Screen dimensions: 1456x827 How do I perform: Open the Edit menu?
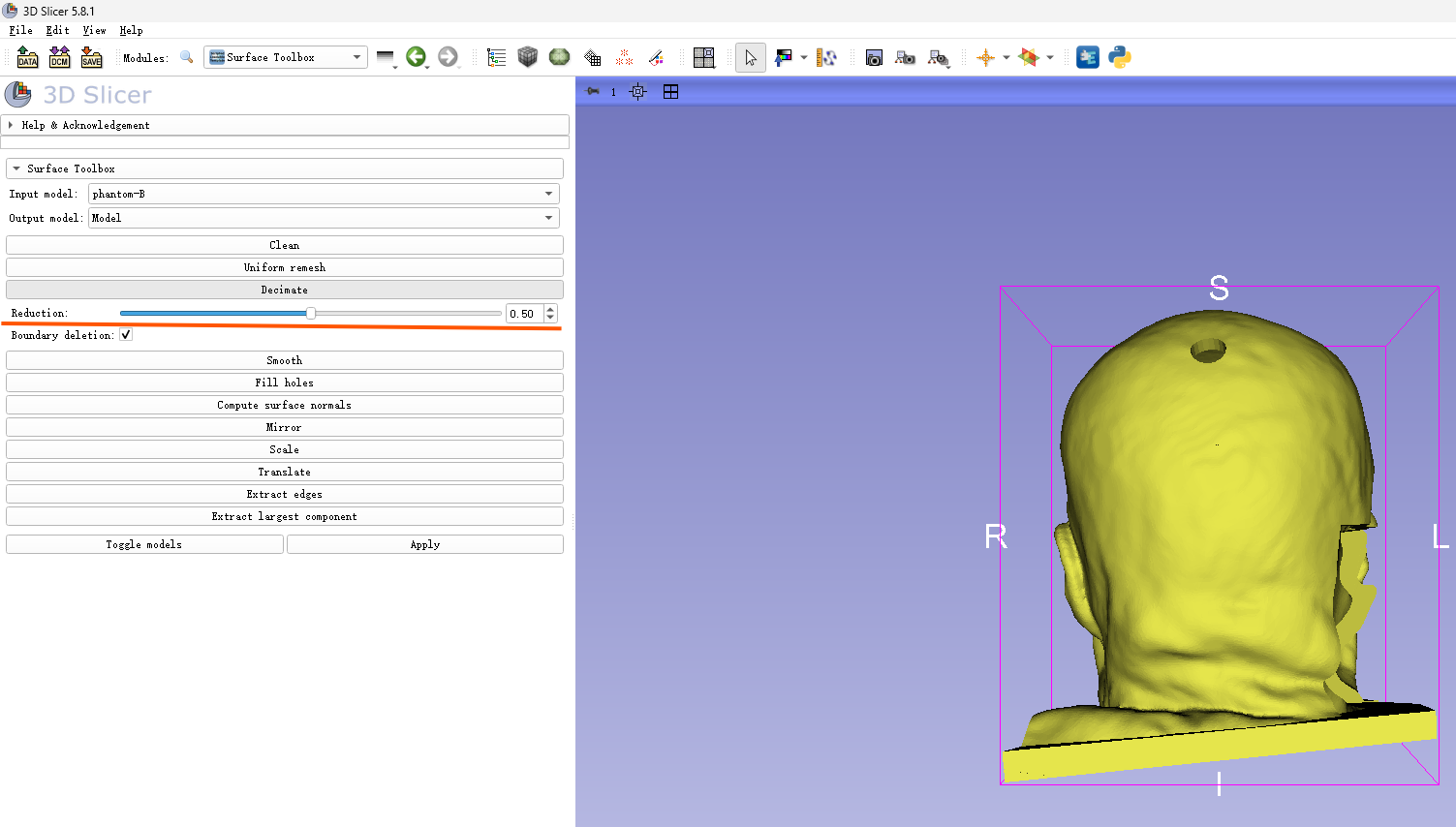[x=57, y=30]
